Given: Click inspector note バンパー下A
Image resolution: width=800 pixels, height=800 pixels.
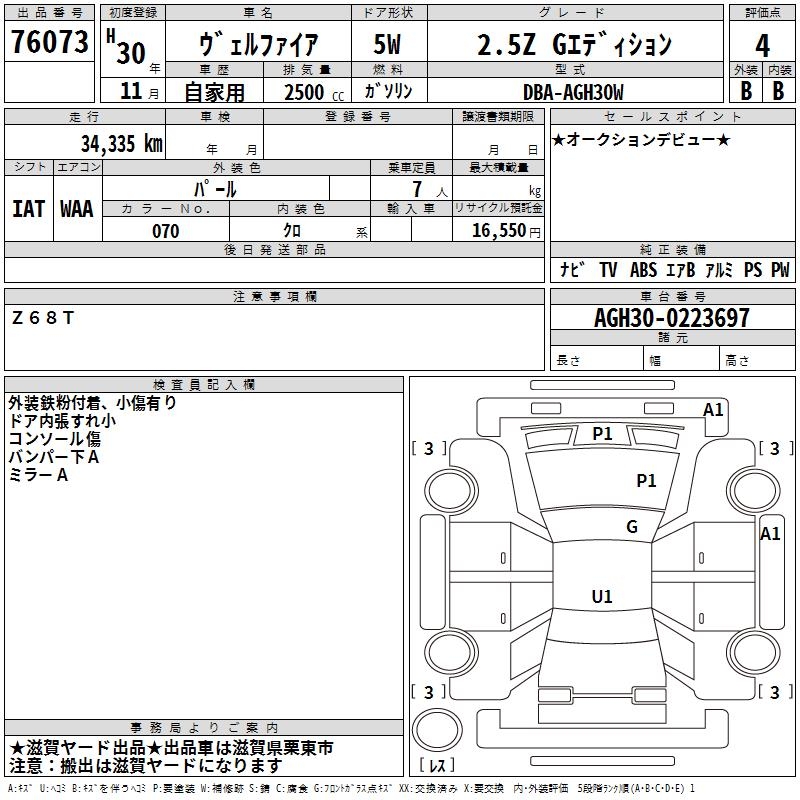Looking at the screenshot, I should (54, 457).
